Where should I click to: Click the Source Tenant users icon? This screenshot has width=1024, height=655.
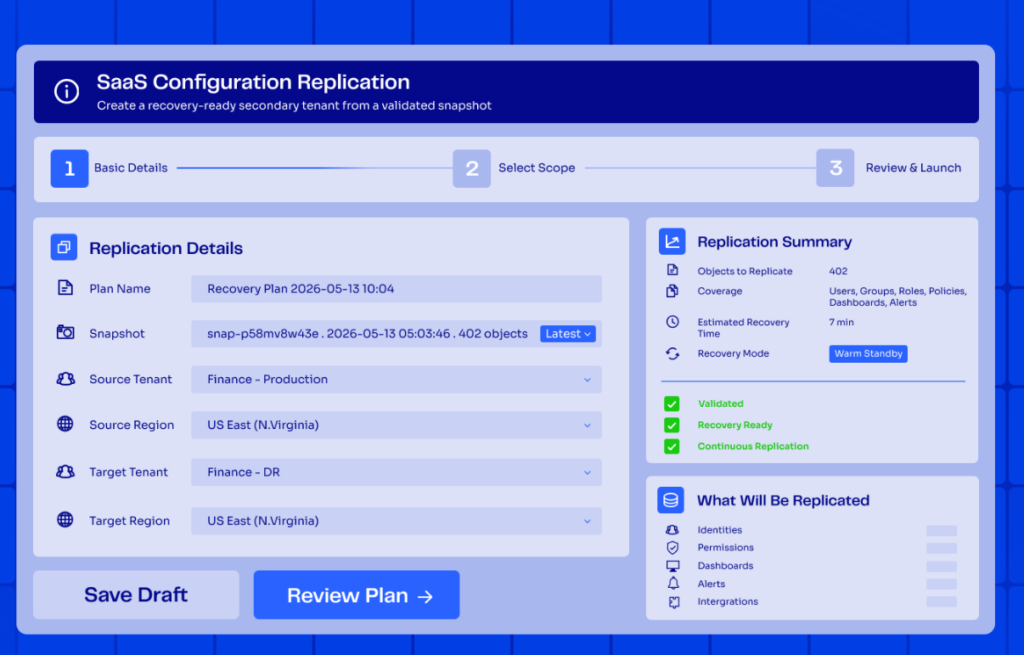tap(65, 379)
